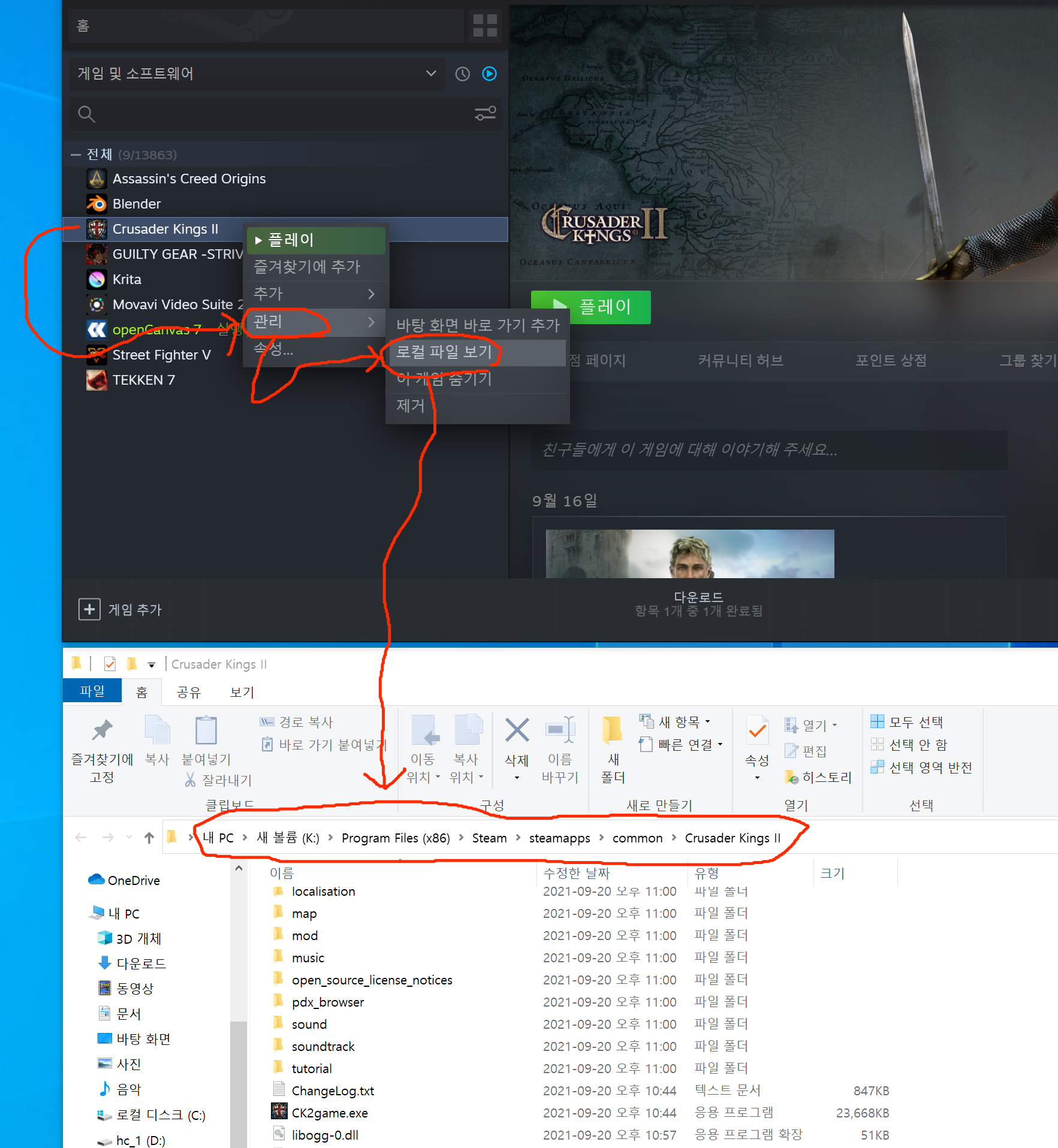1058x1148 pixels.
Task: Click the 복사 icon in clipboard group
Action: 157,730
